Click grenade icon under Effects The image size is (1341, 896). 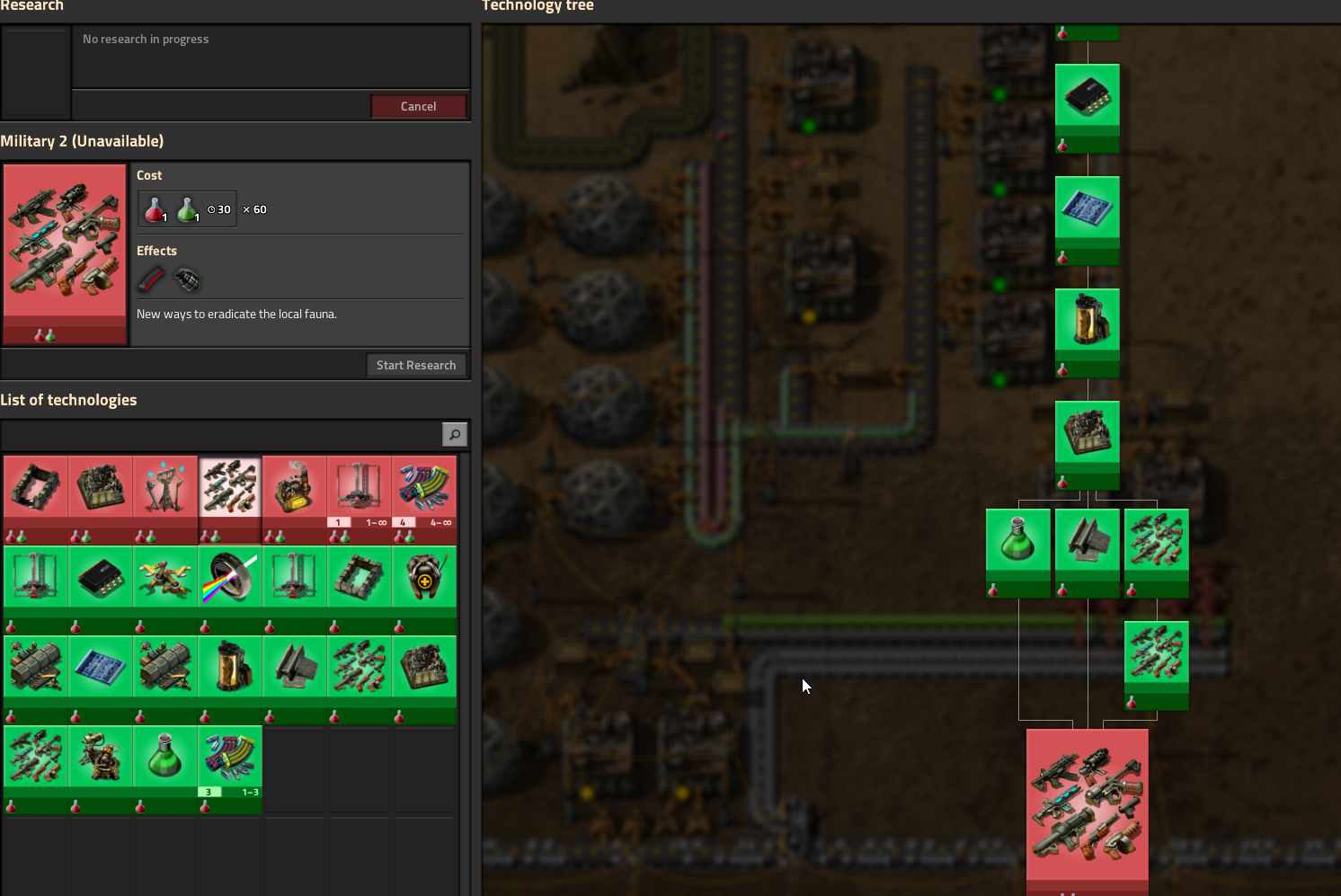click(x=187, y=280)
